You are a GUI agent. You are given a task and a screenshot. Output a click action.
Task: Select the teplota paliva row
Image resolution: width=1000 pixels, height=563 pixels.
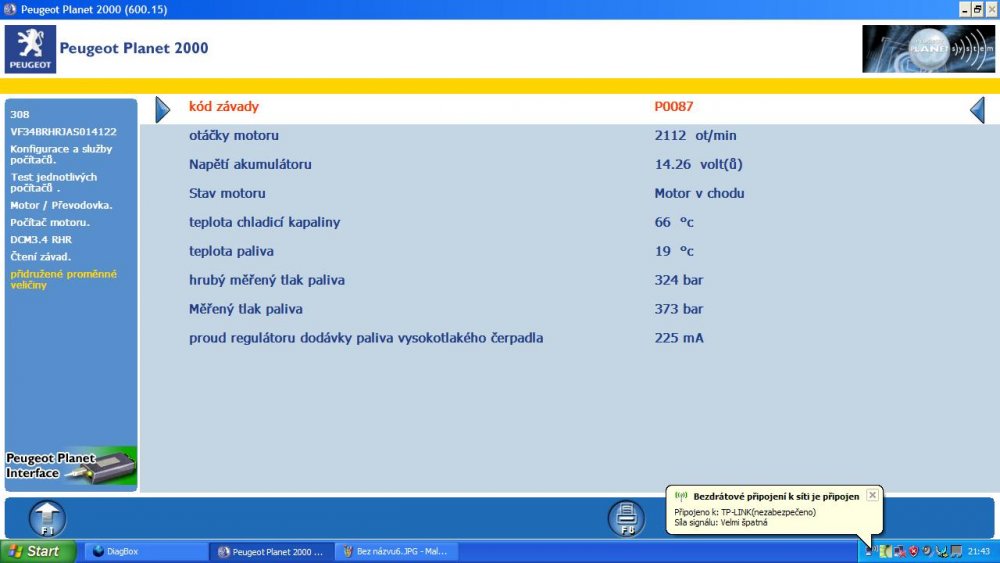(x=570, y=251)
